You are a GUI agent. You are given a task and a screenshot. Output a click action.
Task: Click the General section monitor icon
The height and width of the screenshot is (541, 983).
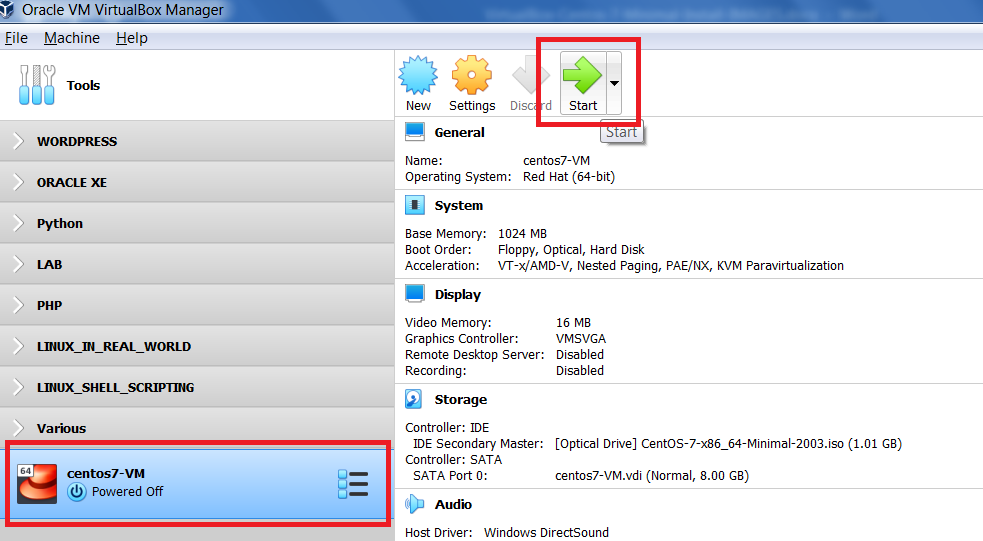point(415,132)
